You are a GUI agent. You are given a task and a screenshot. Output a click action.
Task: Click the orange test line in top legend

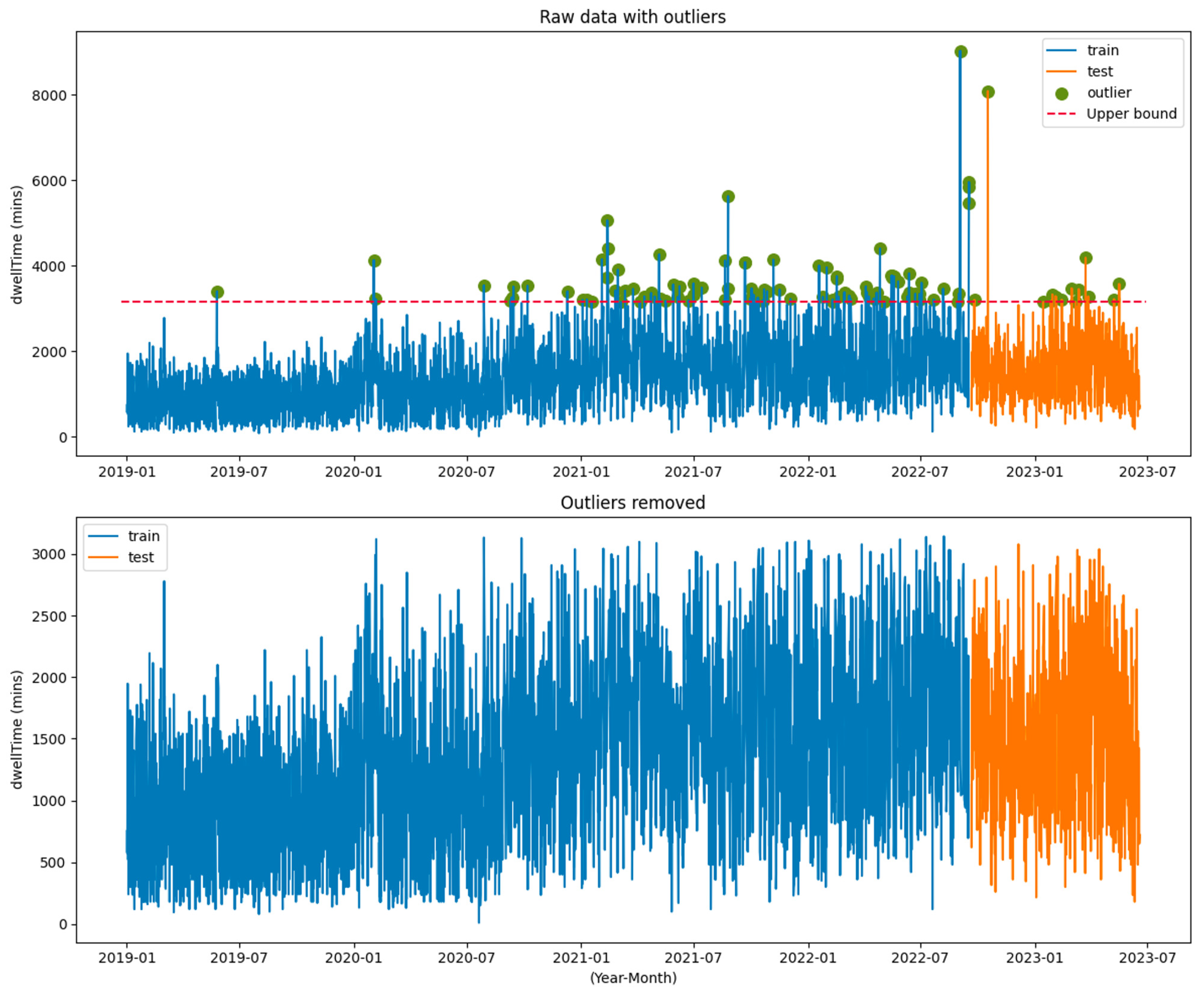click(1061, 72)
